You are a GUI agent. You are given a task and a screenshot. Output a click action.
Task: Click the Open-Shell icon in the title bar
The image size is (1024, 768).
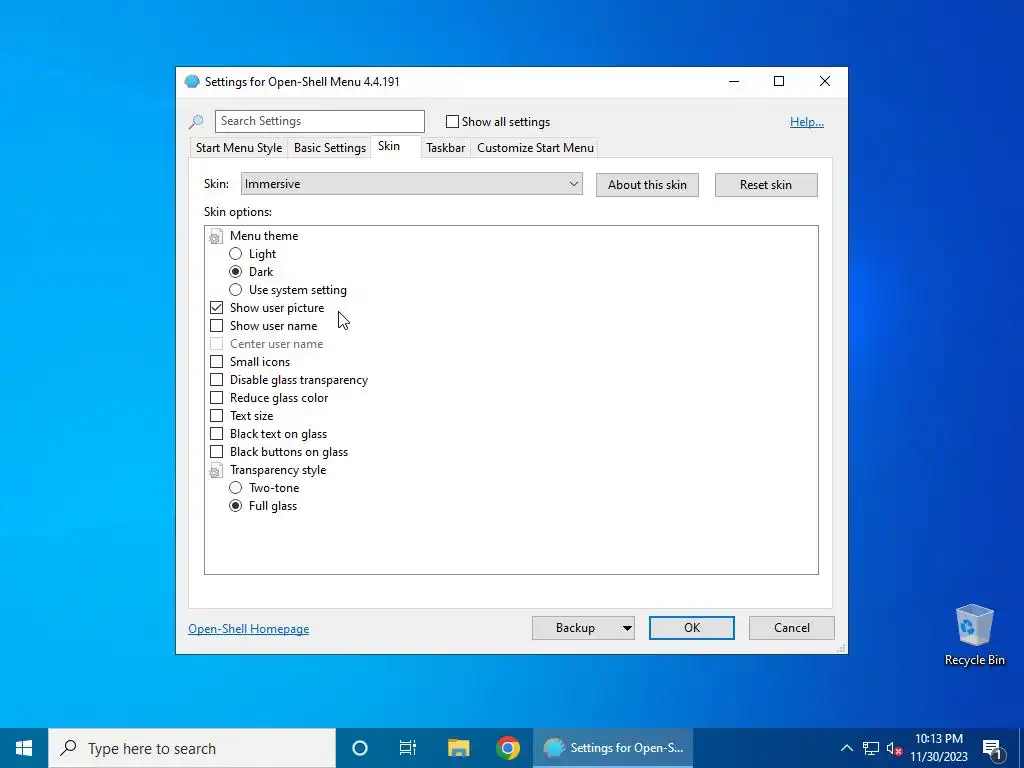(x=192, y=82)
